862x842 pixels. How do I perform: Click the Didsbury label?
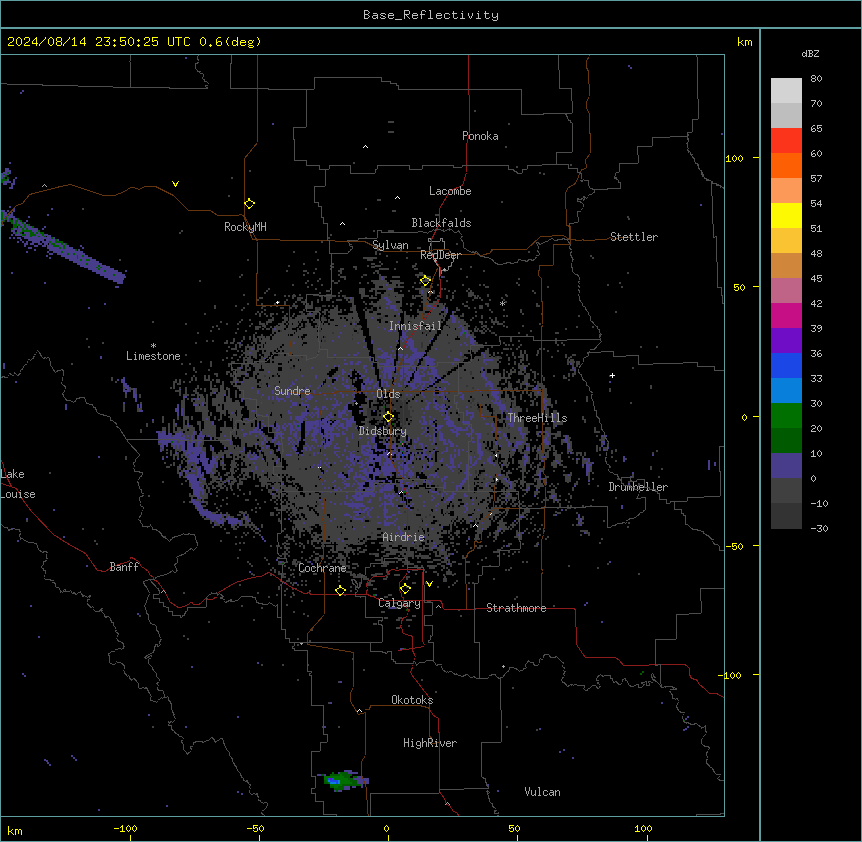(x=383, y=431)
